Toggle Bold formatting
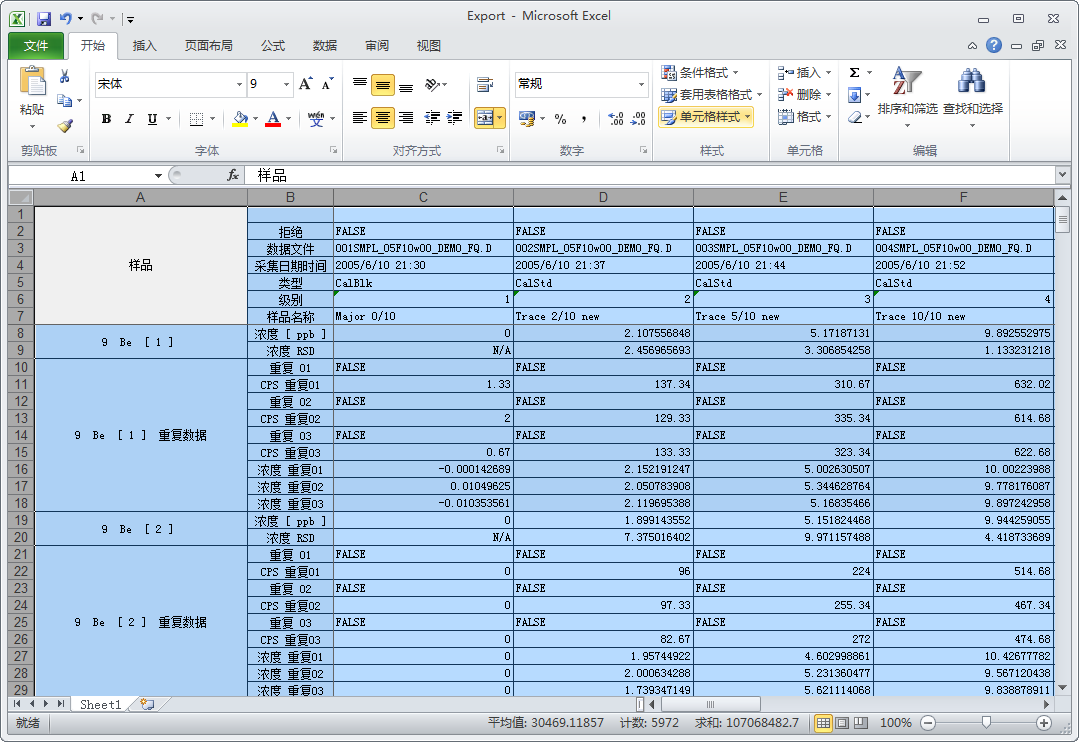1079x742 pixels. (x=106, y=119)
